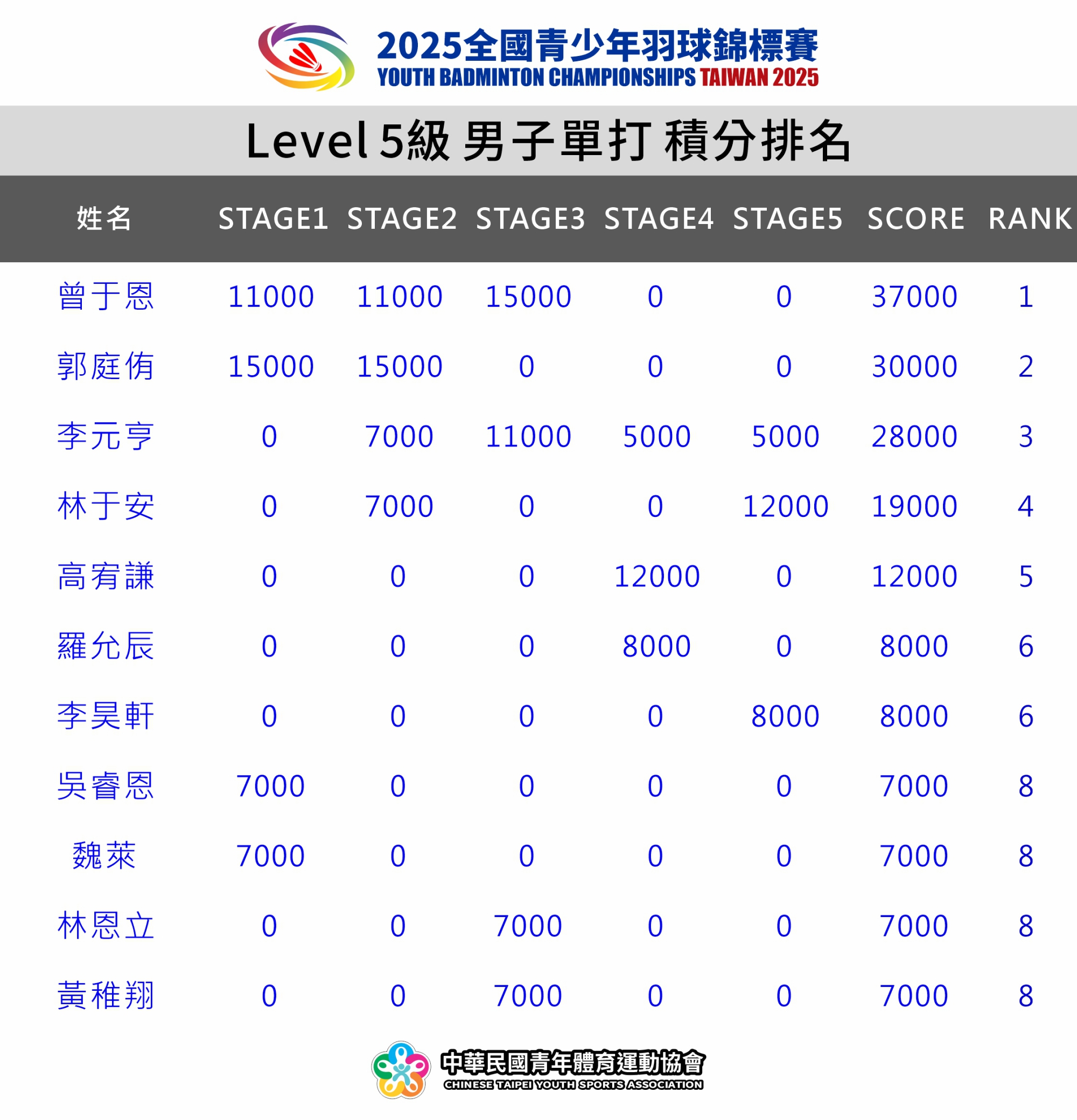Click the STAGE3 column header
Image resolution: width=1077 pixels, height=1120 pixels.
coord(530,218)
